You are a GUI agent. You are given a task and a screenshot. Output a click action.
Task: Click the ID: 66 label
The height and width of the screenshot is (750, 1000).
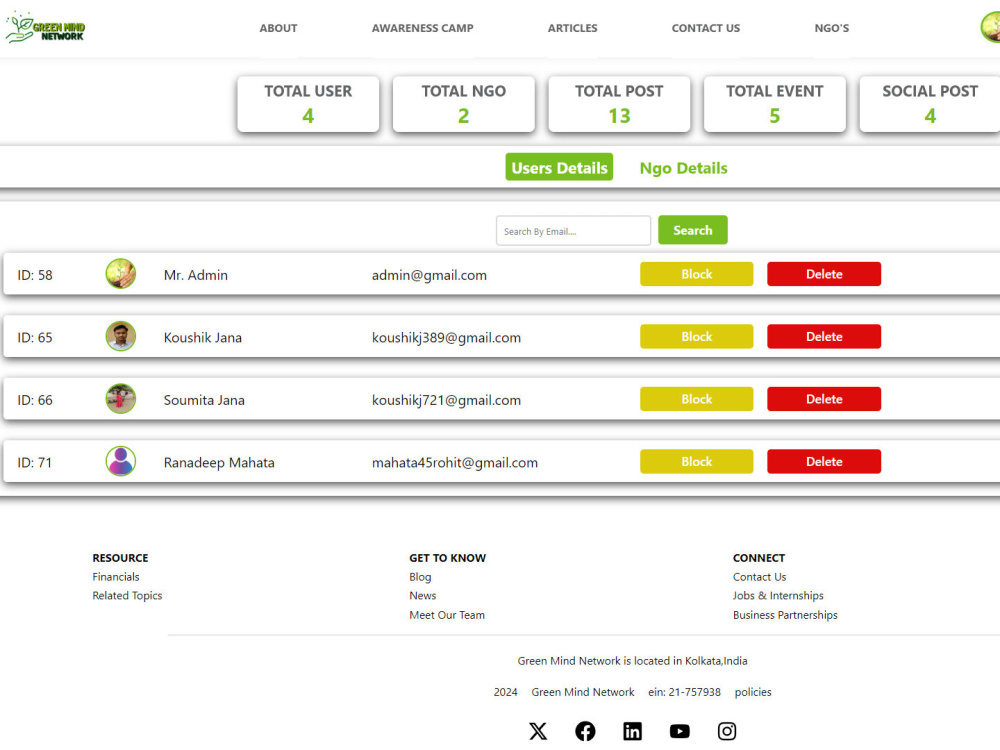point(35,400)
